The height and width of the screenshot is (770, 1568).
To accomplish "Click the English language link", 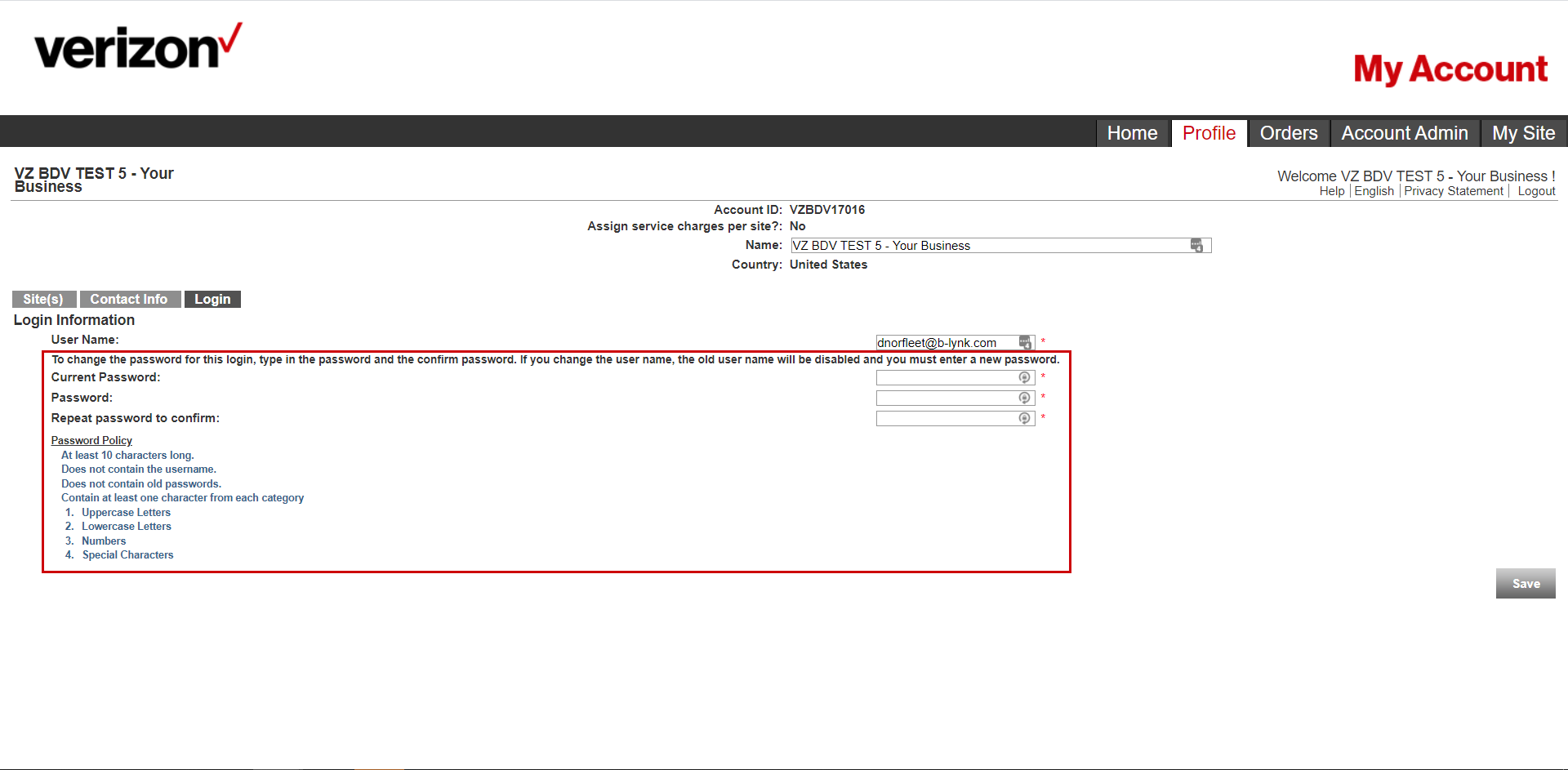I will (1374, 191).
